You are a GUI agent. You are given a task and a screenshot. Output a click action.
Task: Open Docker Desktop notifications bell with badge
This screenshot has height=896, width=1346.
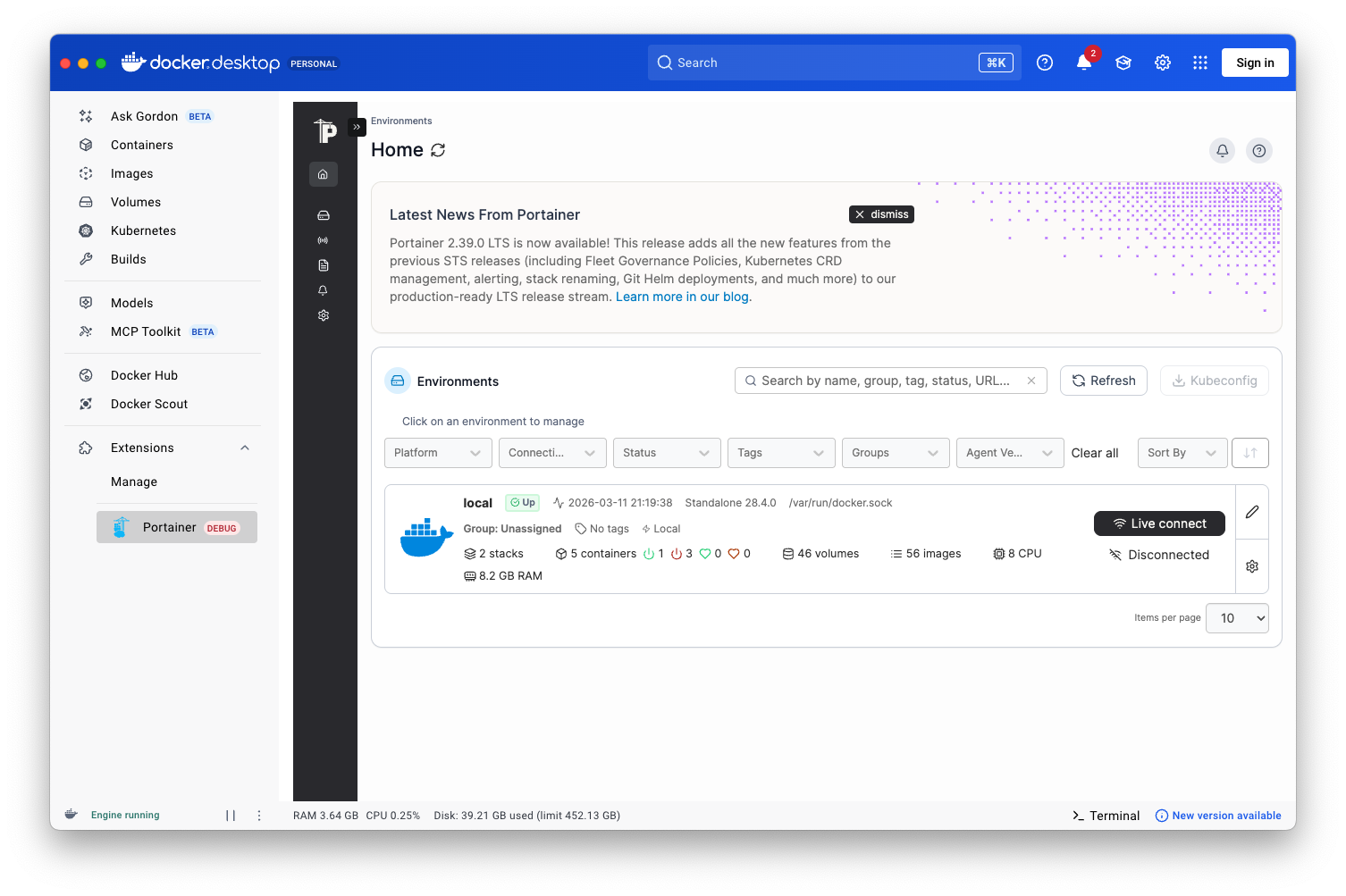click(x=1084, y=63)
